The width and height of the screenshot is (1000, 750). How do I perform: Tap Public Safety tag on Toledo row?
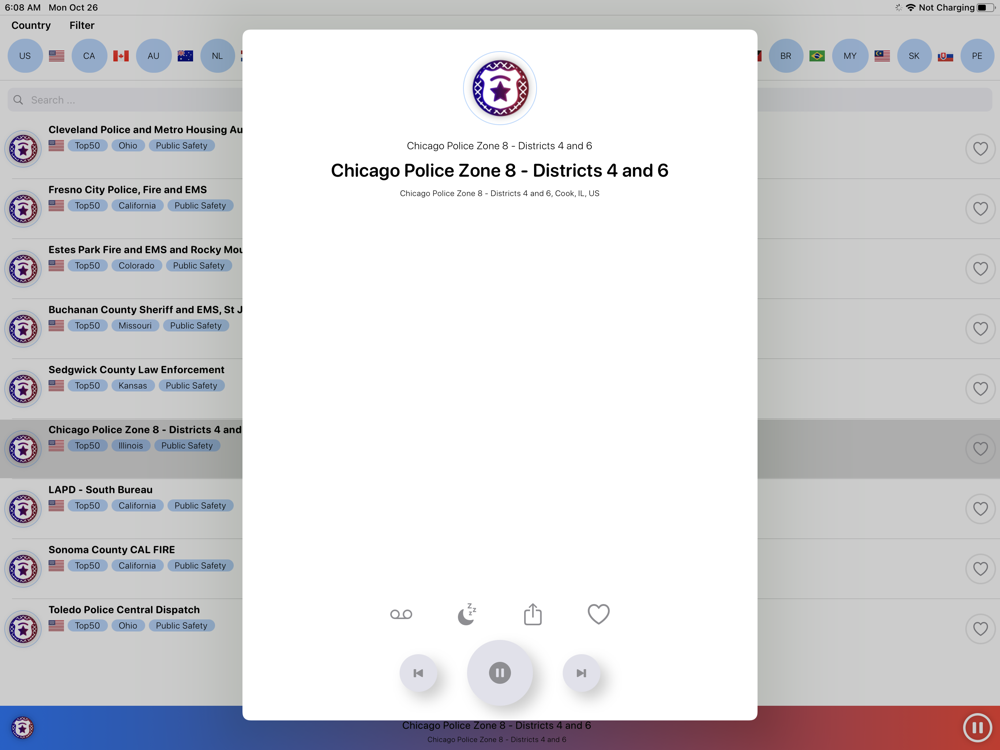pos(182,625)
